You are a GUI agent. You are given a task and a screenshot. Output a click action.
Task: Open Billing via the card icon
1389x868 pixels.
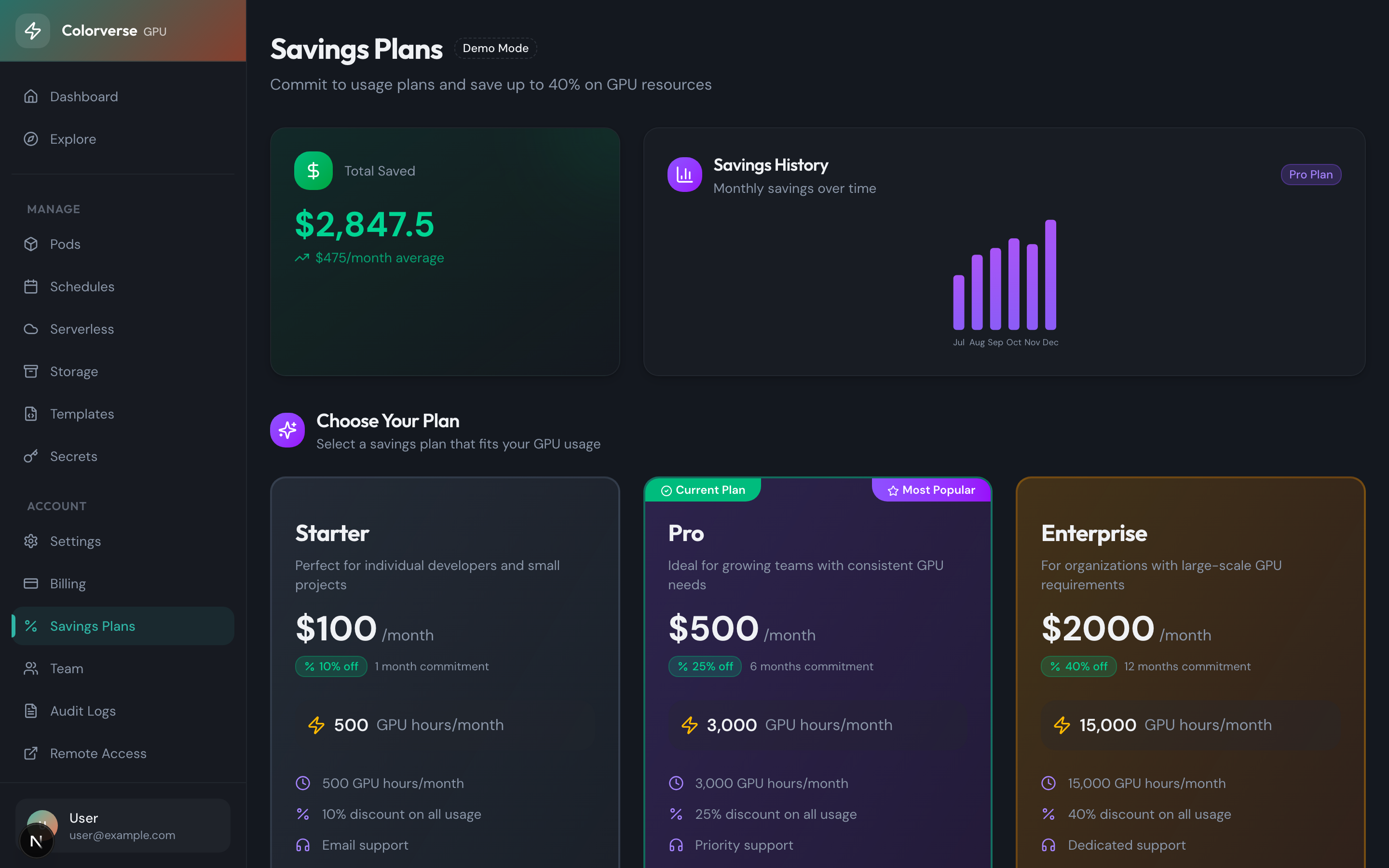(31, 583)
